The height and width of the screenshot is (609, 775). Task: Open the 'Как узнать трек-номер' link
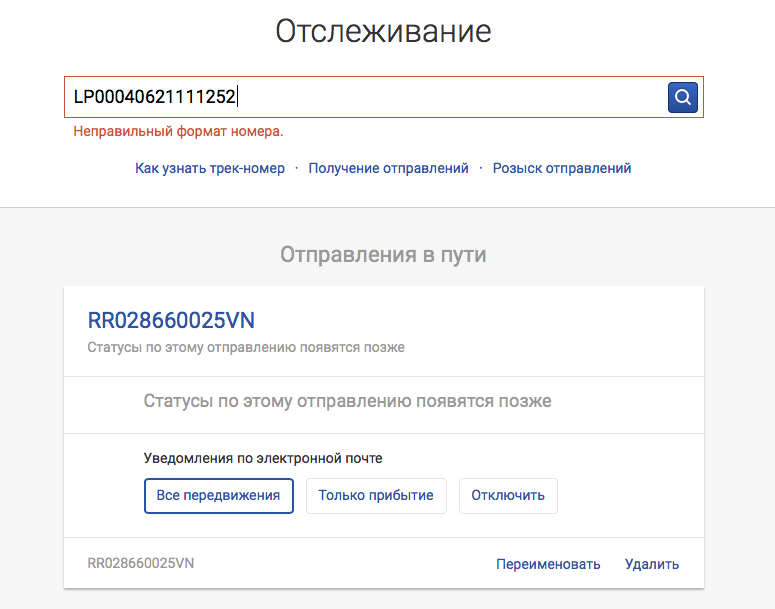coord(210,168)
